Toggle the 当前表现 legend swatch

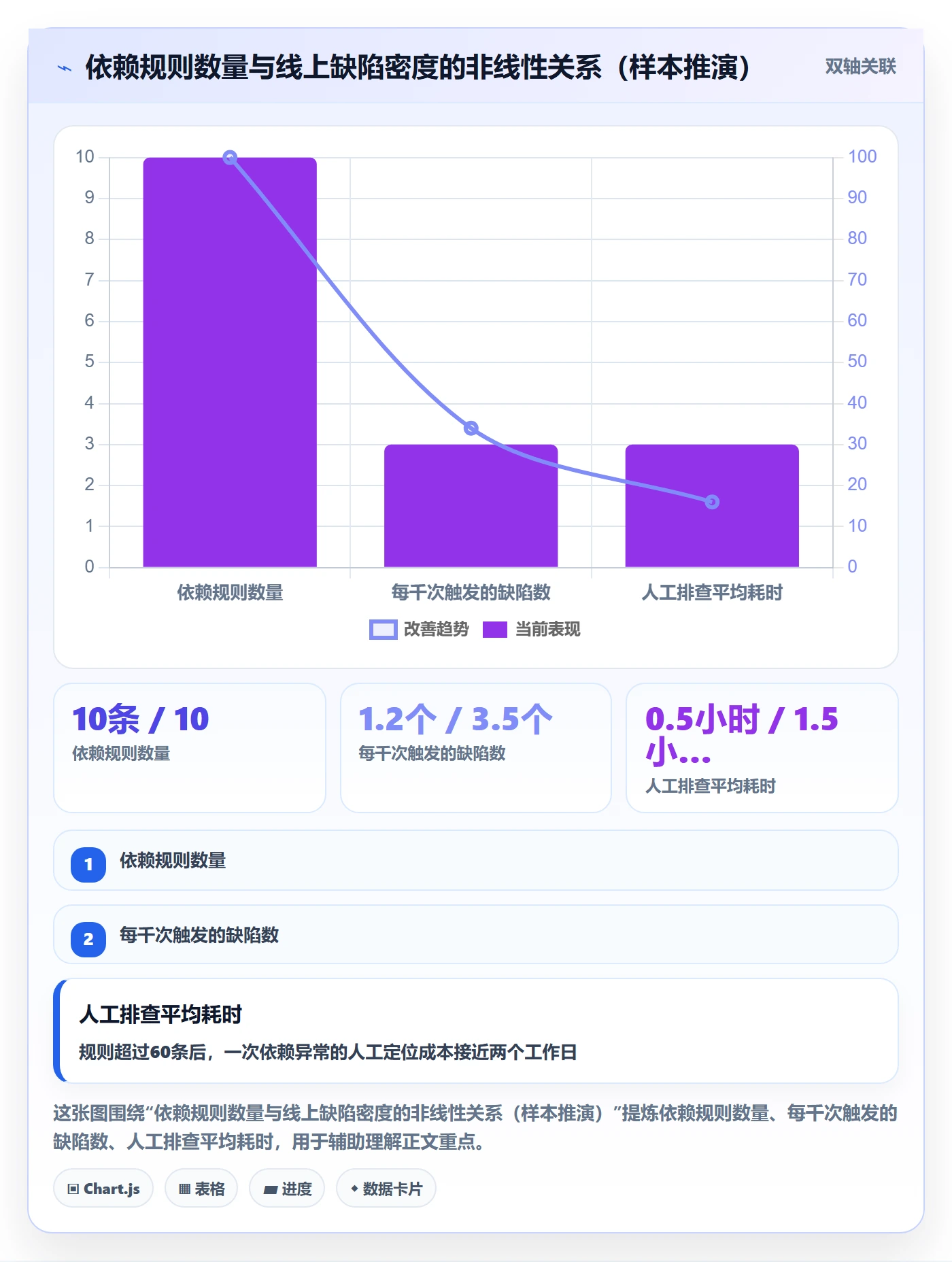point(494,630)
